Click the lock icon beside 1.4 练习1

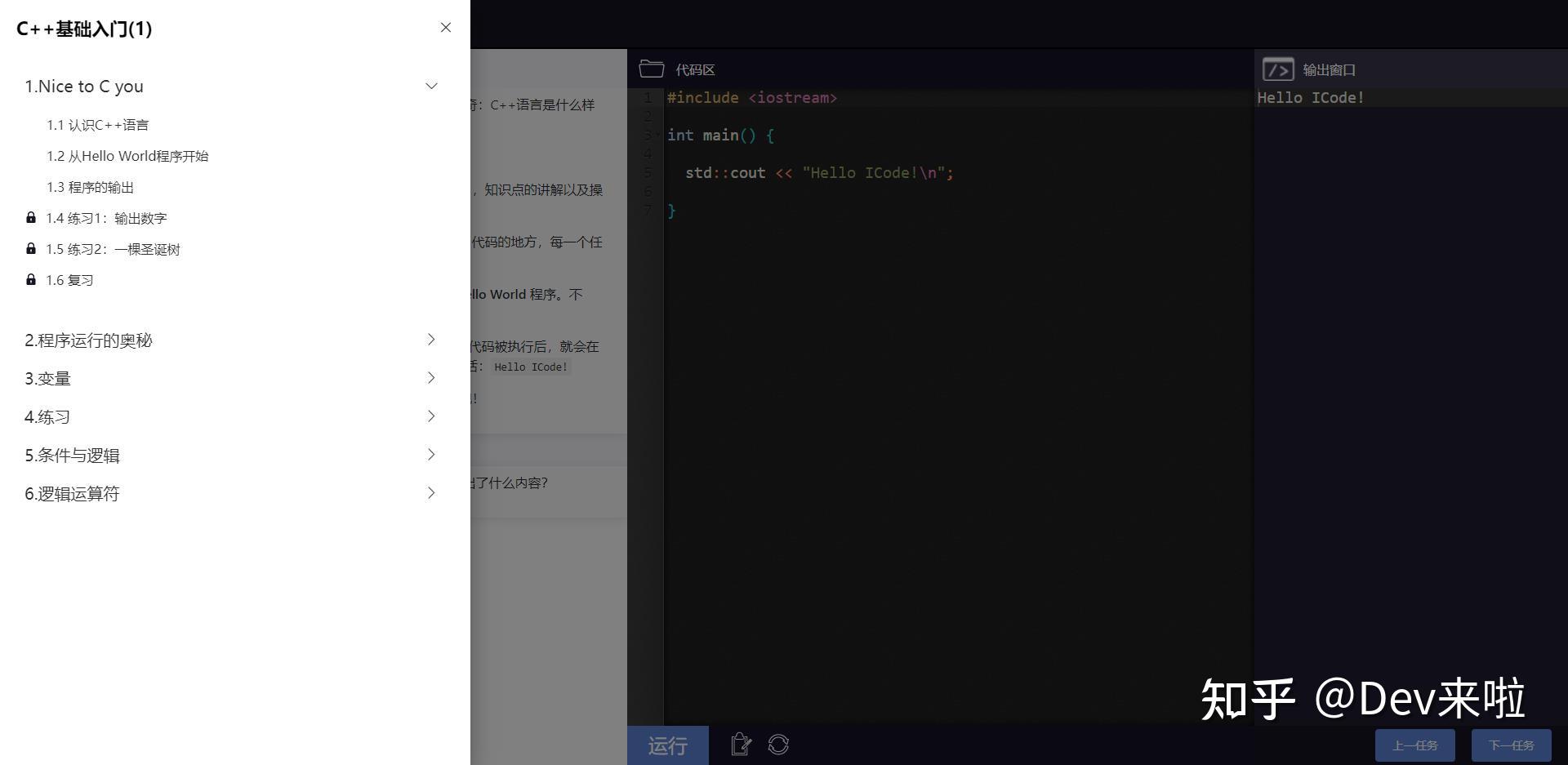tap(30, 217)
